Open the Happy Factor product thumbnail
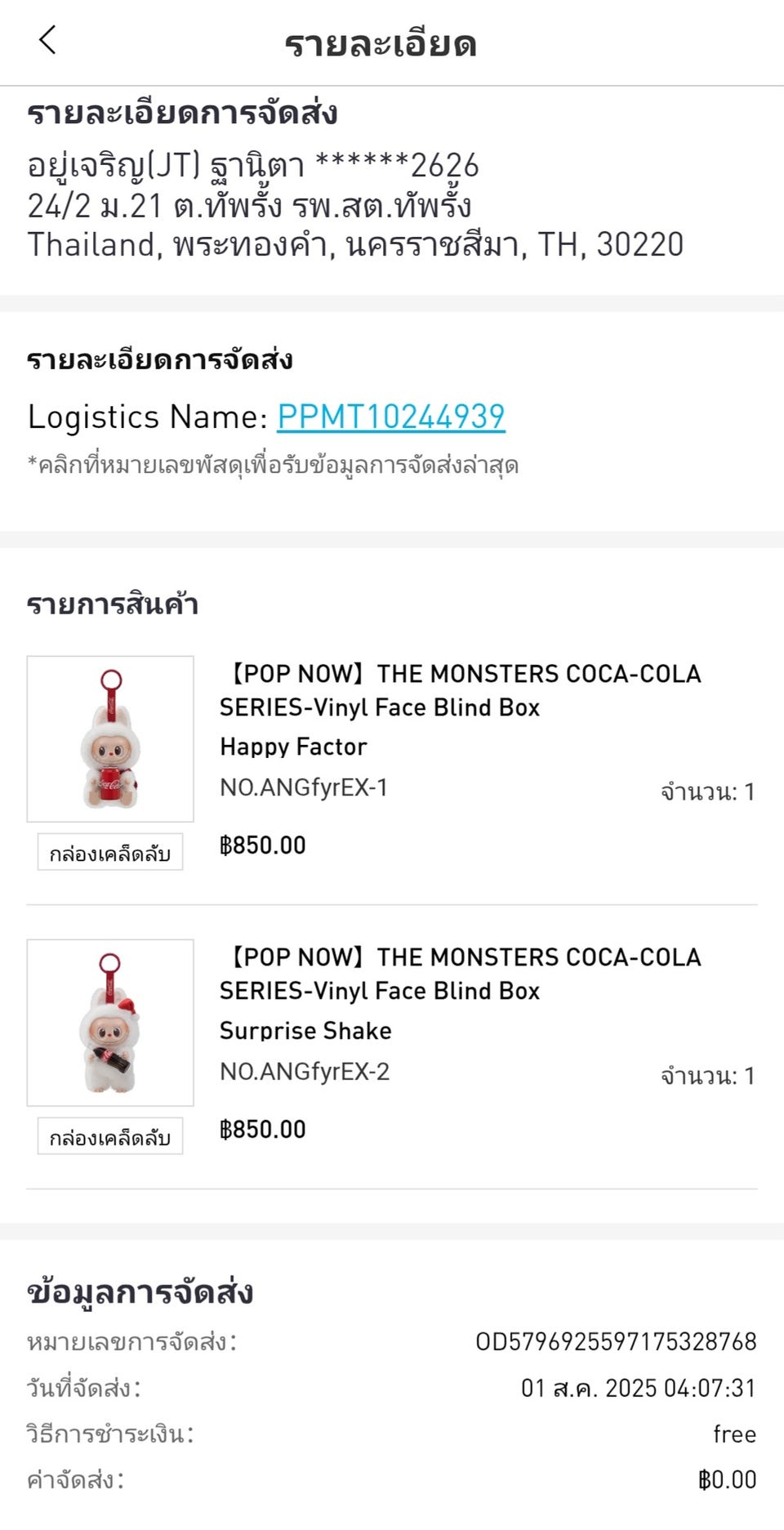Viewport: 784px width, 1530px height. (x=110, y=738)
